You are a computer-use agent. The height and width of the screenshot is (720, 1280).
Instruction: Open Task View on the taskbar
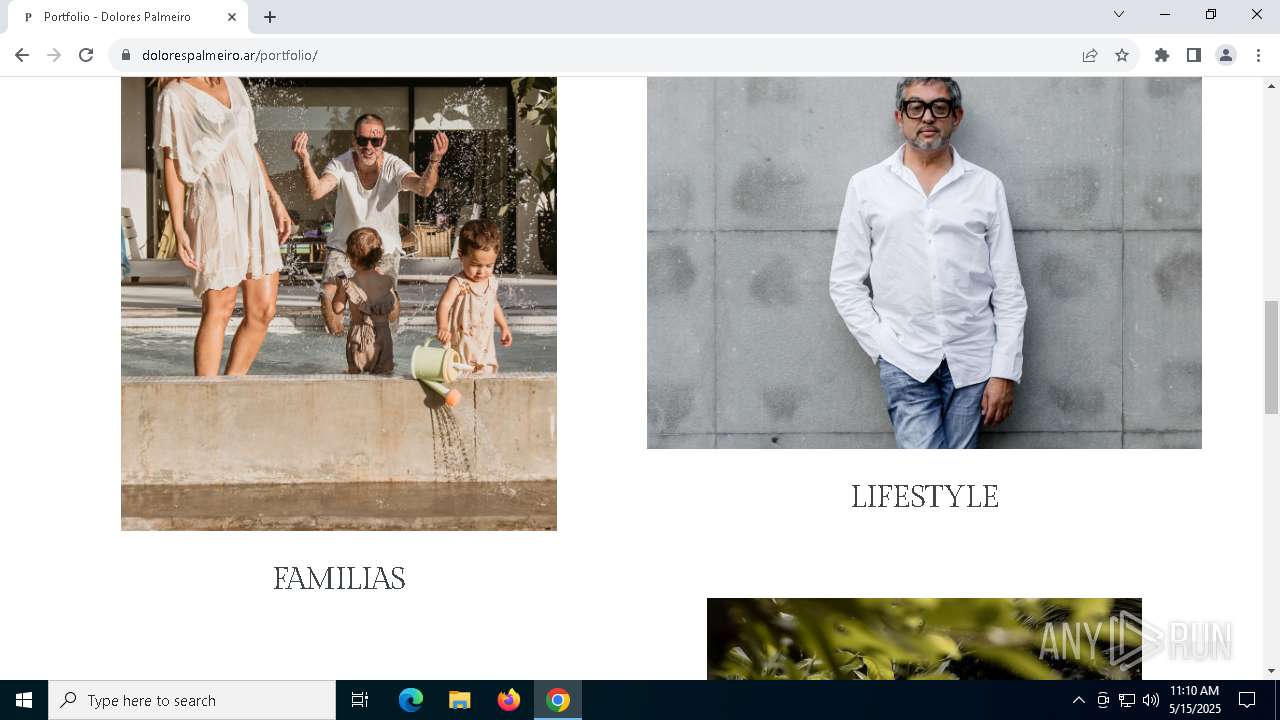point(360,700)
